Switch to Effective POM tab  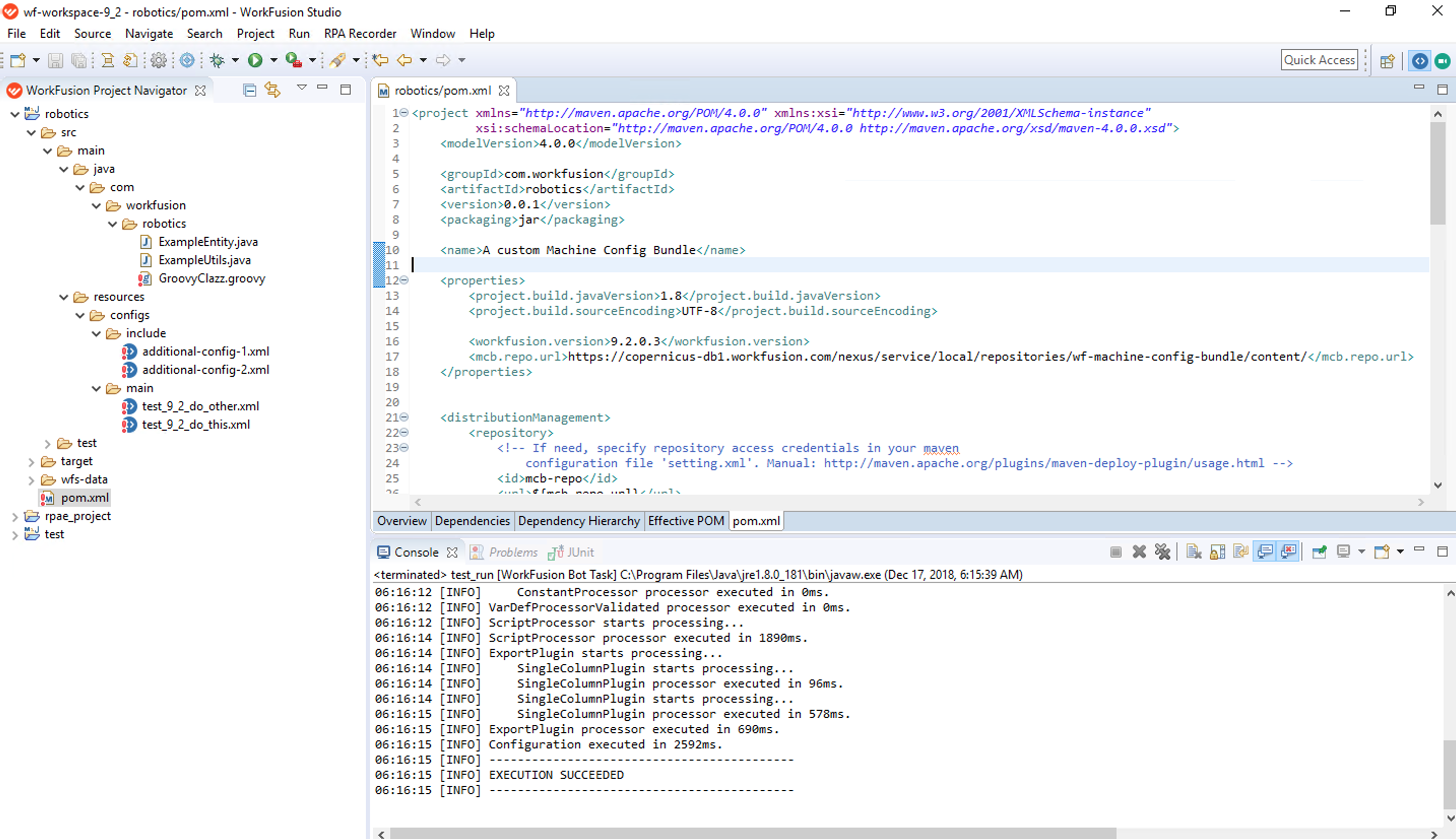[x=686, y=521]
